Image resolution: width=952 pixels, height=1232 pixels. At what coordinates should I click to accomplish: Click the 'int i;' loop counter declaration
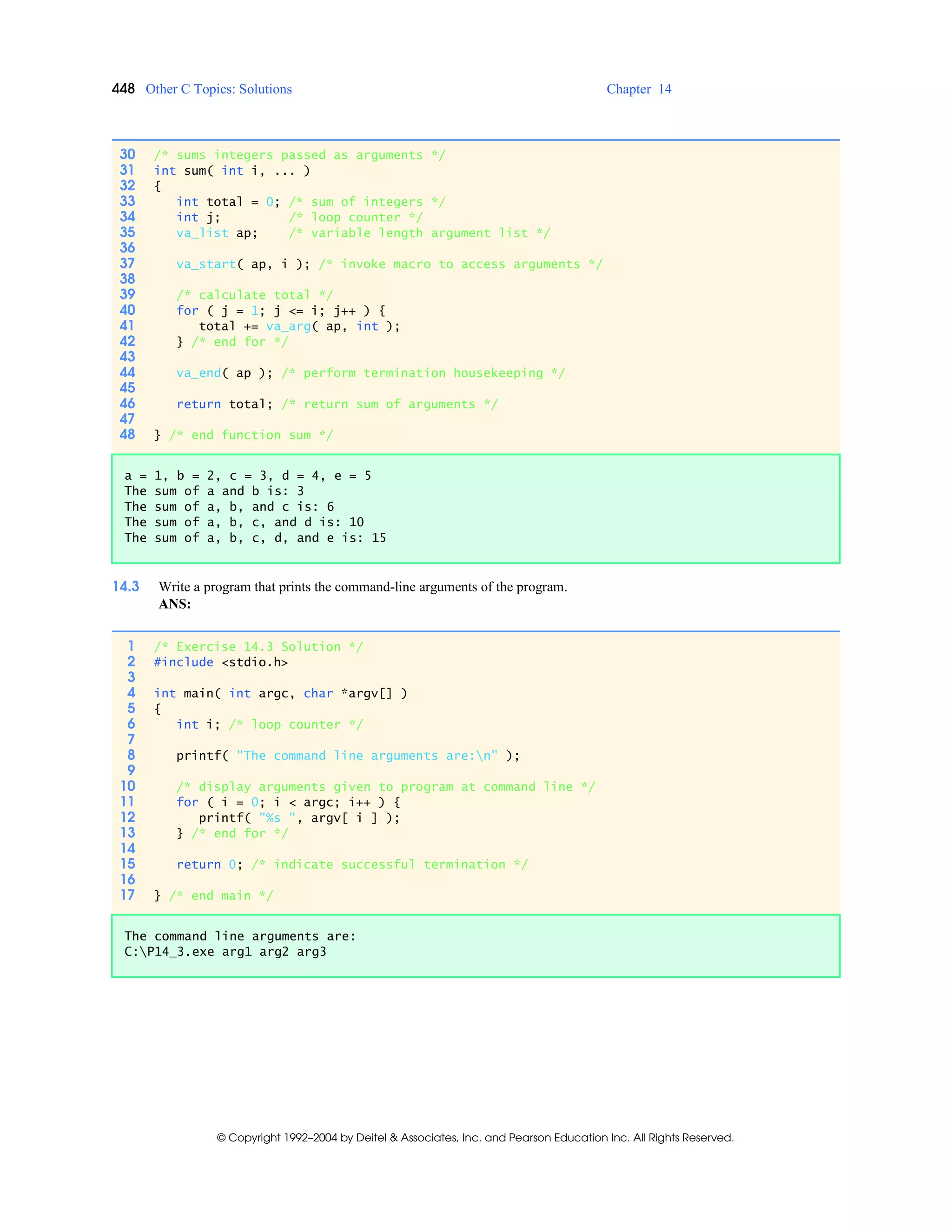point(198,724)
